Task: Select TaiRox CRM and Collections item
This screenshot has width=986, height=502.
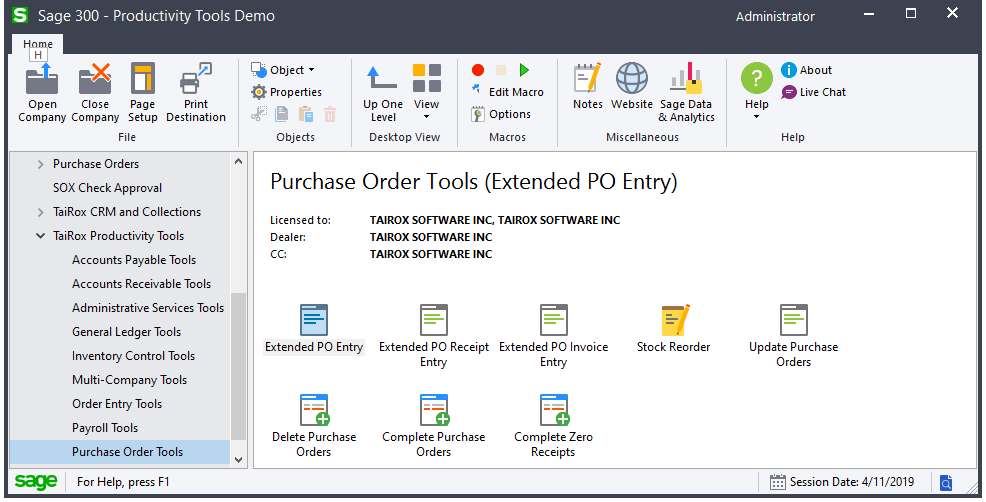Action: pyautogui.click(x=127, y=211)
